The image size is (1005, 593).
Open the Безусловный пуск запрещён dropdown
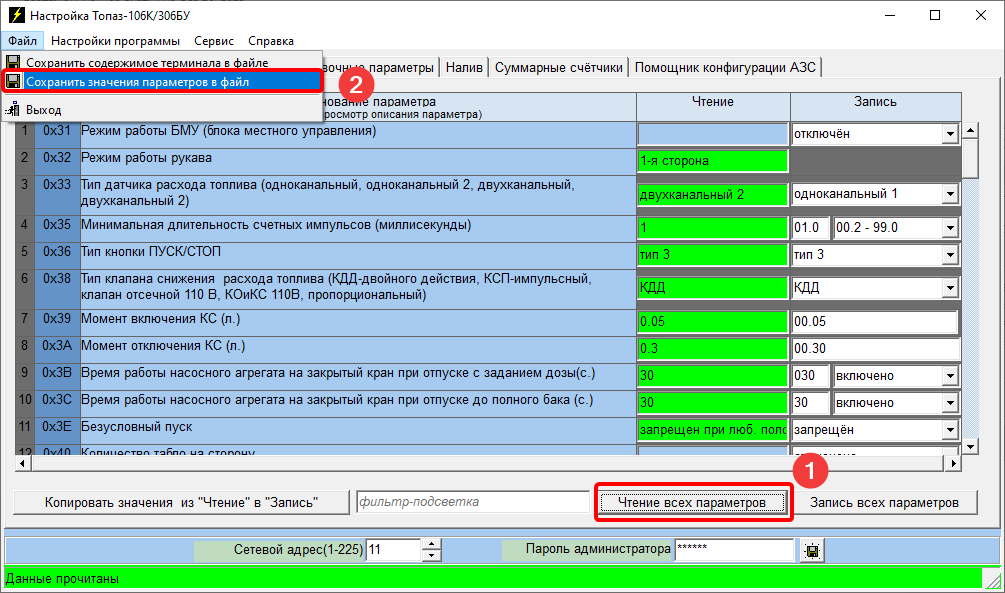950,430
